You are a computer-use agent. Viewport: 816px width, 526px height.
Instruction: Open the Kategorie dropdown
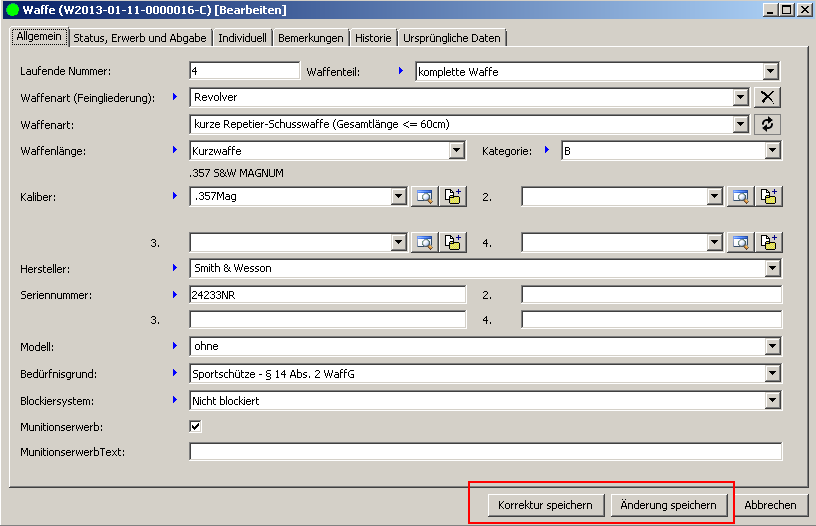point(771,151)
